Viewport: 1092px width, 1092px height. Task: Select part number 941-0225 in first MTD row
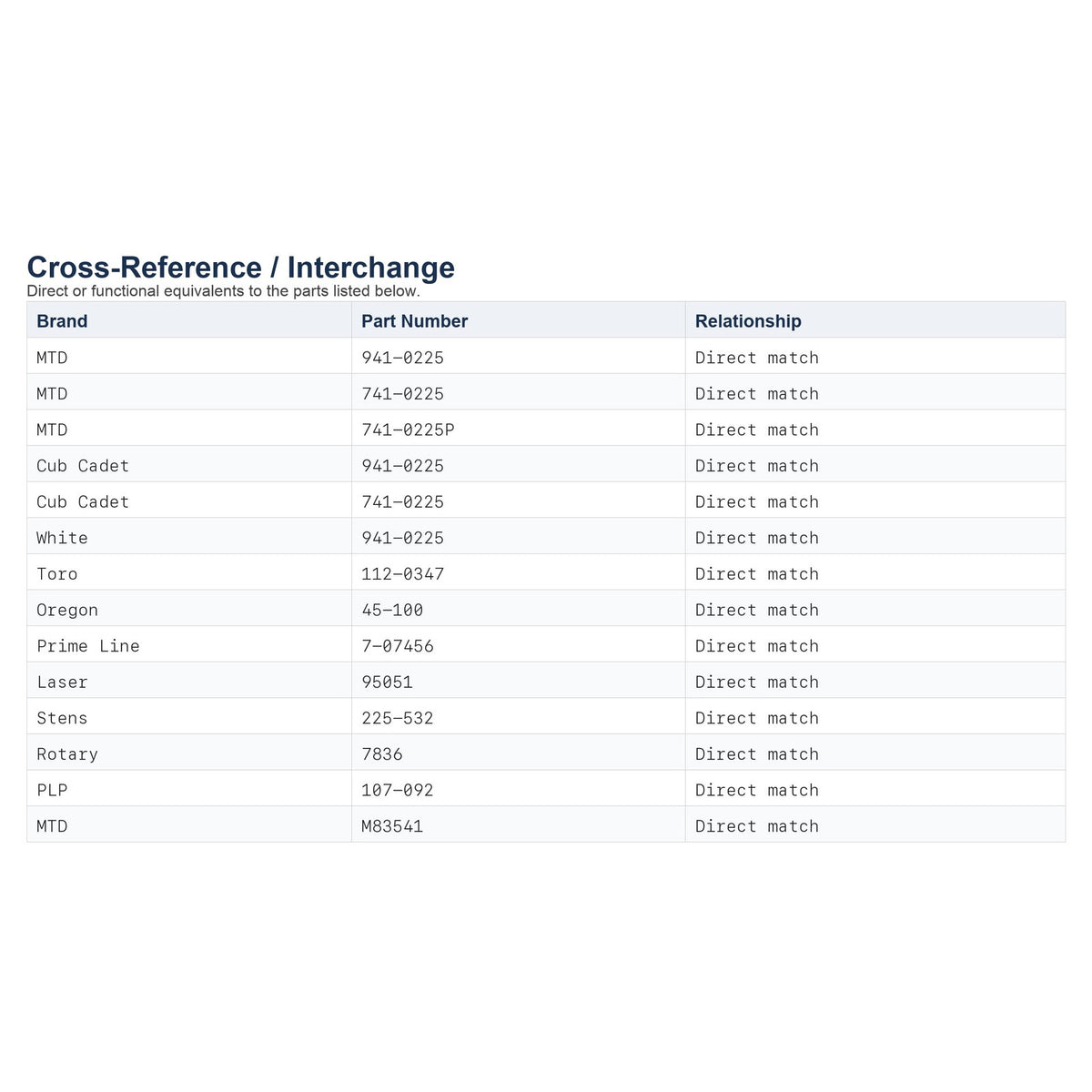[402, 358]
